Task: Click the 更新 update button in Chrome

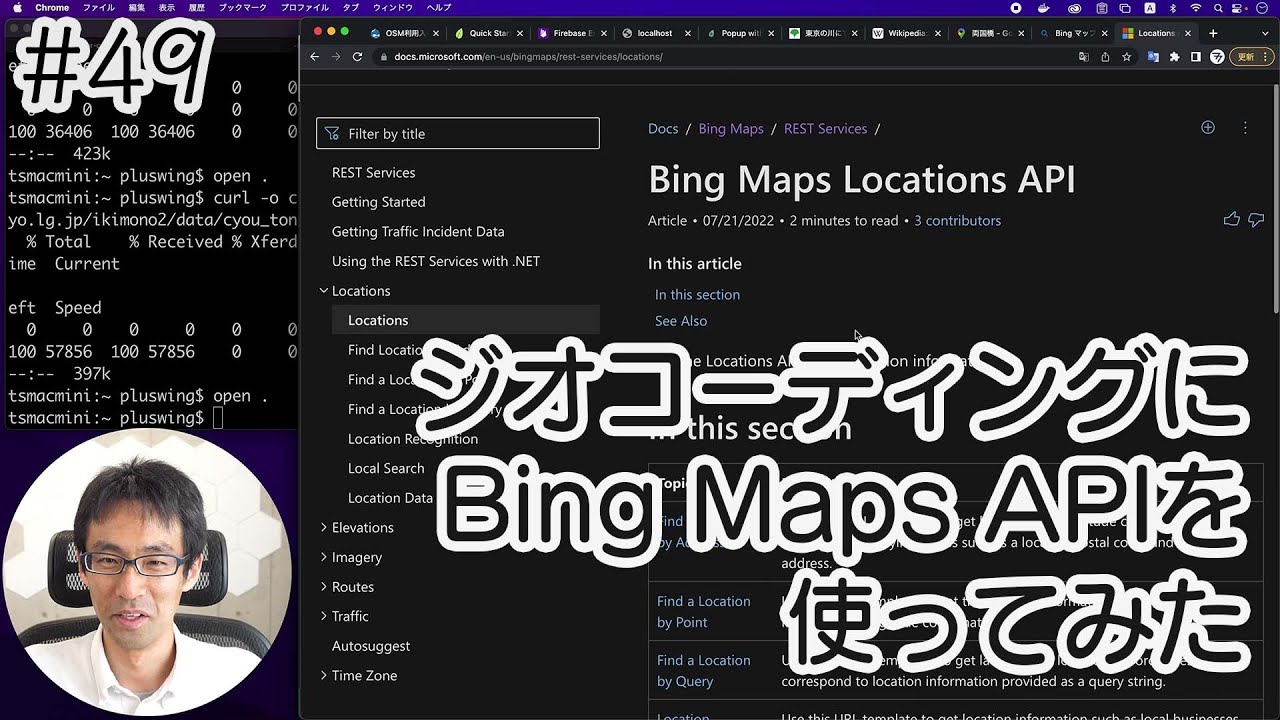Action: [x=1252, y=57]
